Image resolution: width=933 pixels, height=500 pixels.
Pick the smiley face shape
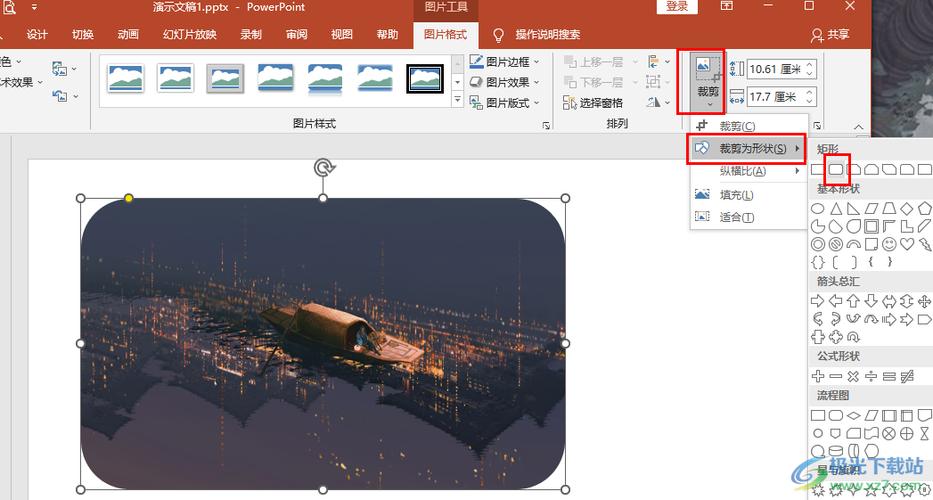[889, 244]
